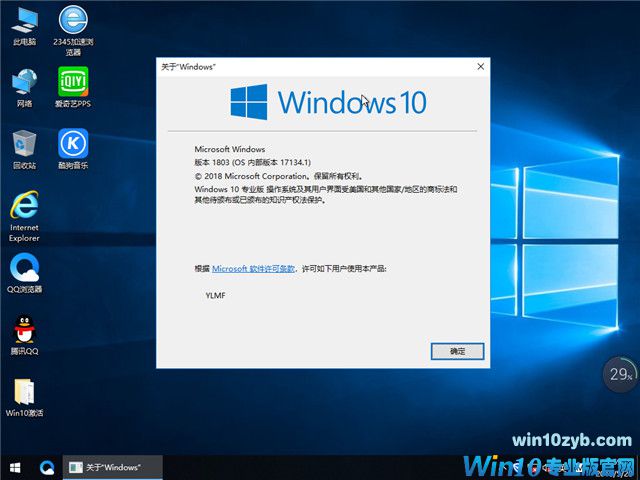Open the Windows Start menu button
Viewport: 640px width, 480px height.
tap(15, 467)
